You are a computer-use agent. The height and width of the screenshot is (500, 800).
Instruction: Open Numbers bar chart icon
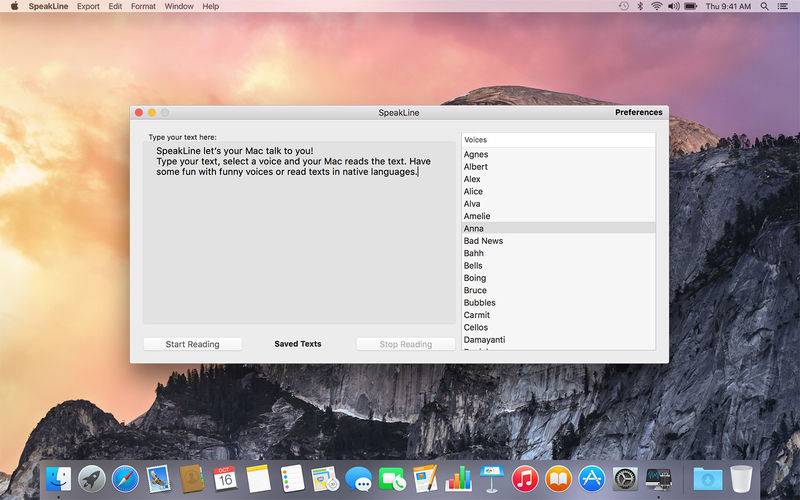458,479
